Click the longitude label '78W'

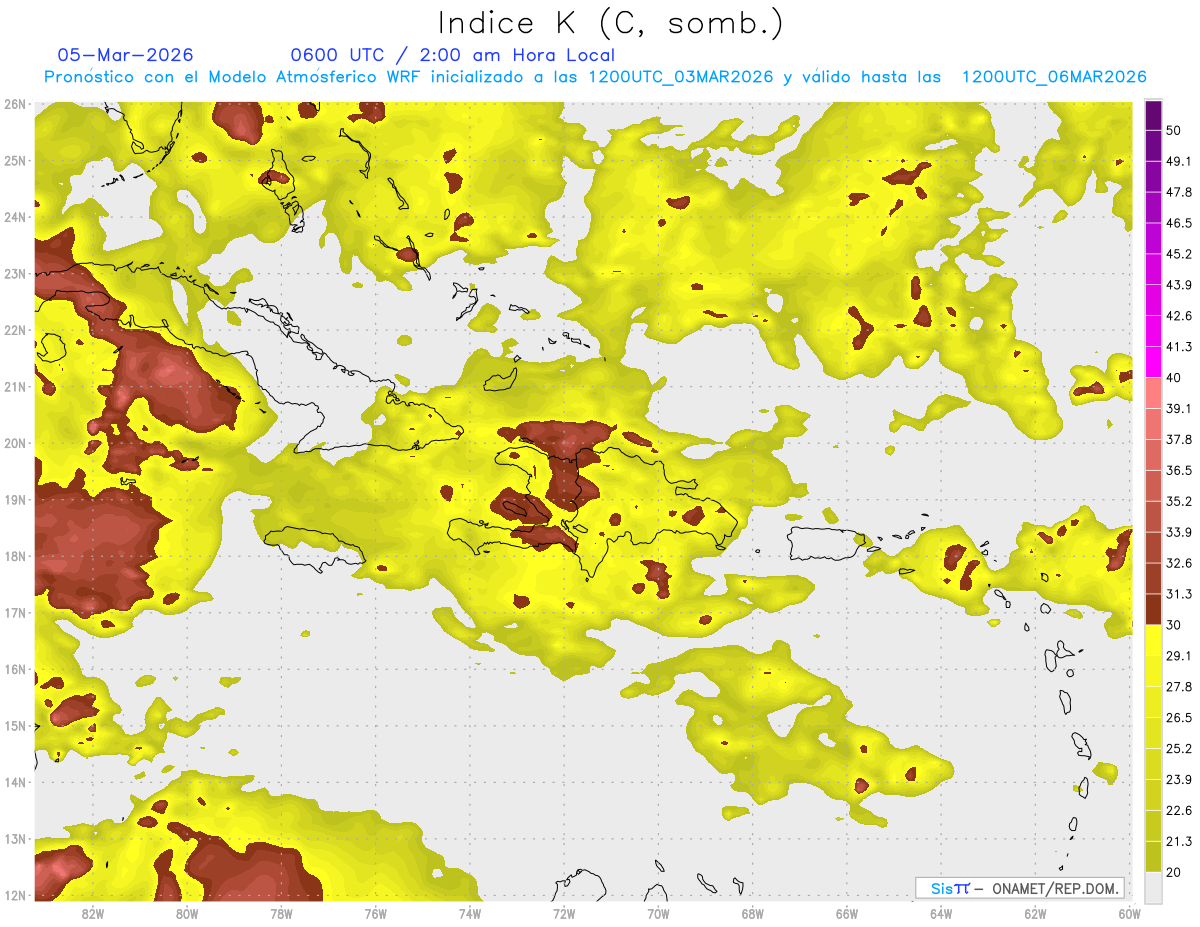click(281, 914)
